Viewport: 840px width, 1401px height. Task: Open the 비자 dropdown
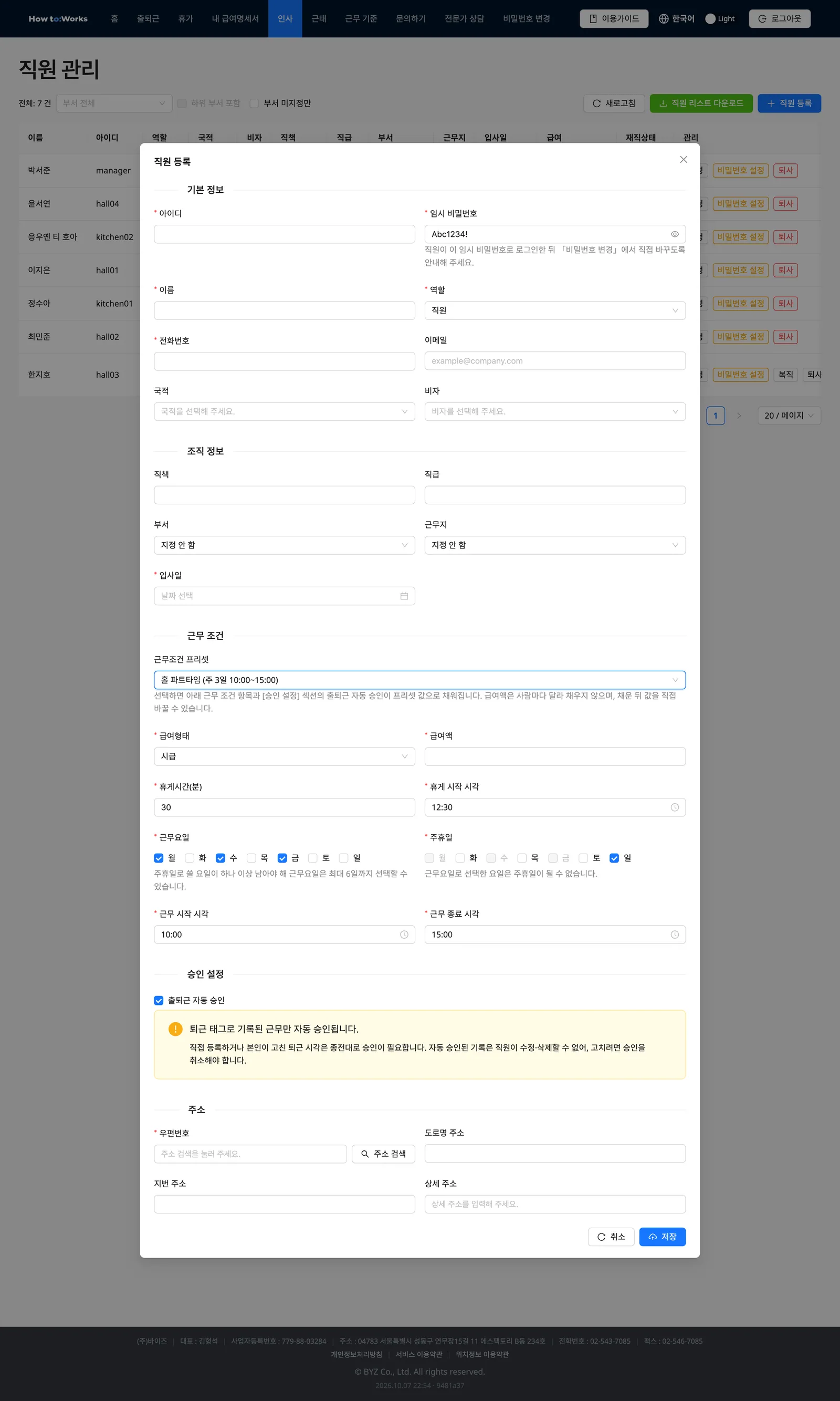555,412
